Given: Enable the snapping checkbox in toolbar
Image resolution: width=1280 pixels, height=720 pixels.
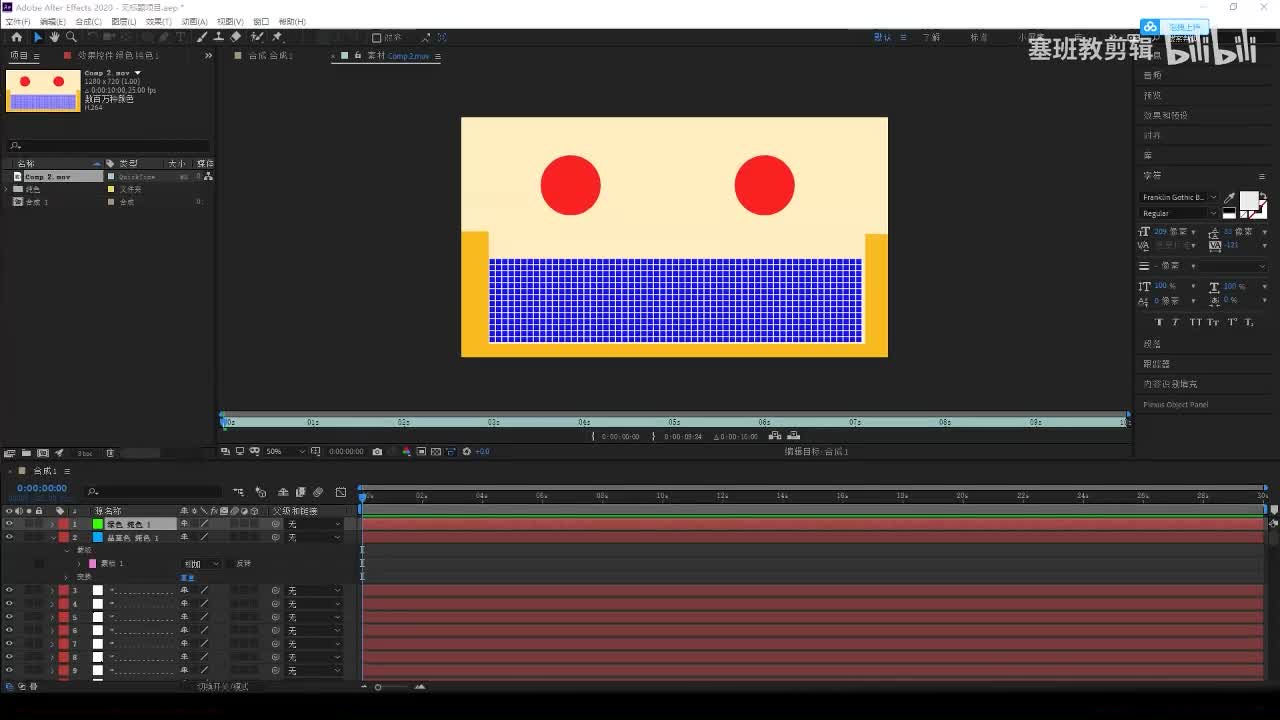Looking at the screenshot, I should coord(377,38).
